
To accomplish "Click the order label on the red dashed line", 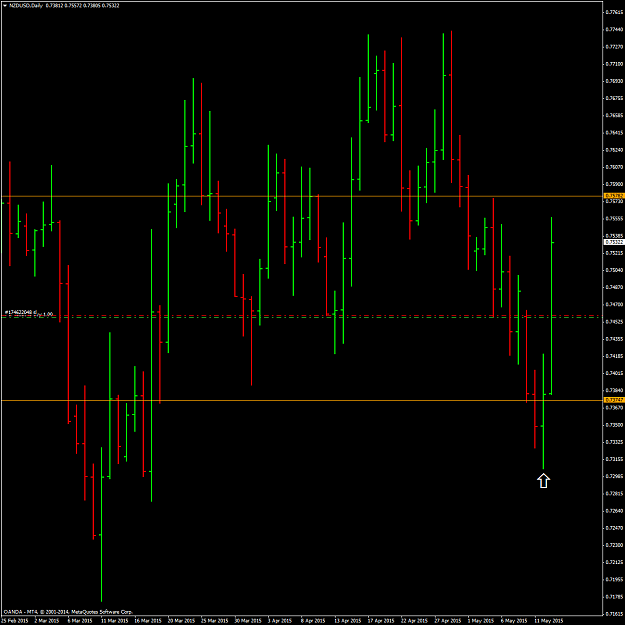I will tap(28, 313).
